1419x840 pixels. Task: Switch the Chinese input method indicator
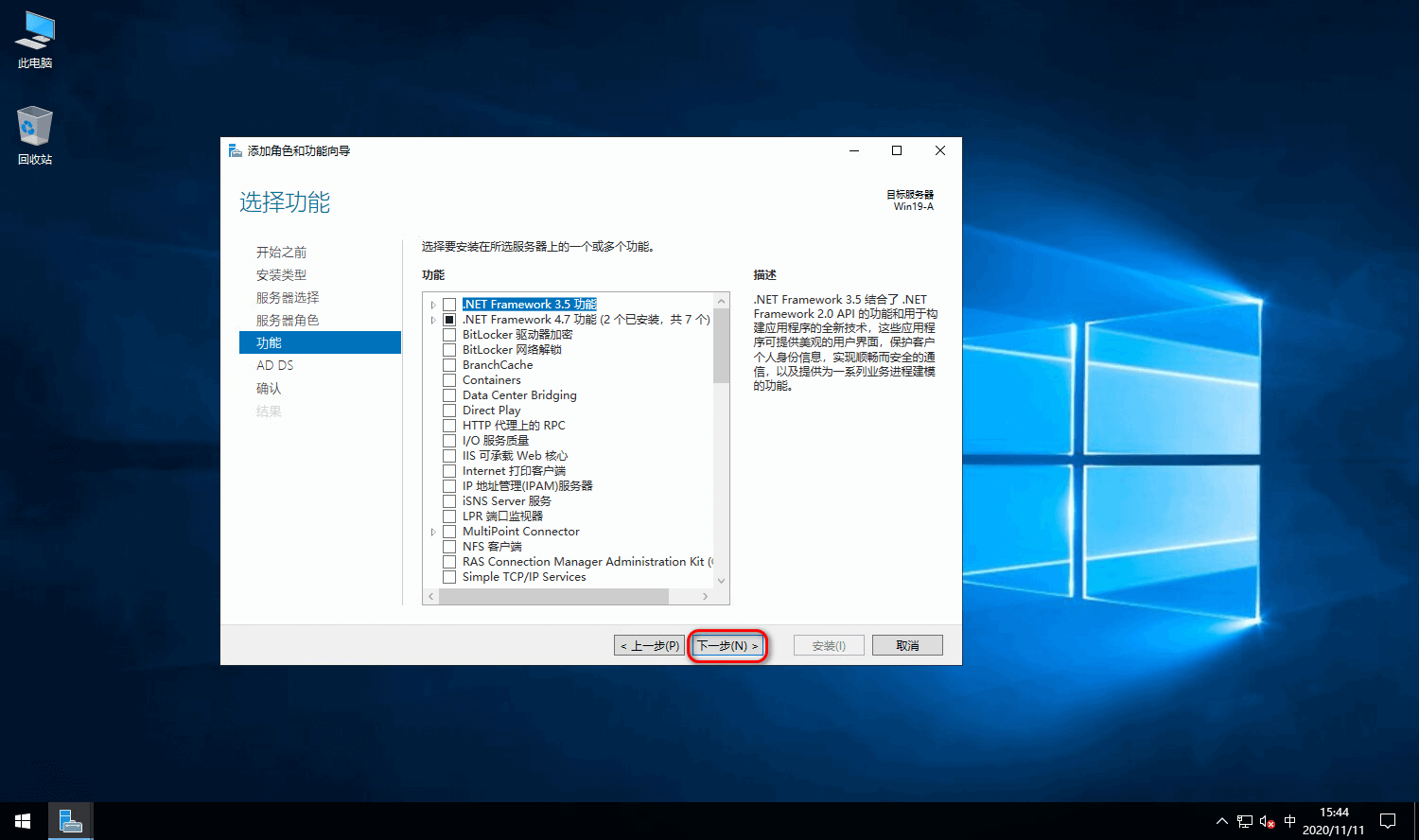[1289, 821]
